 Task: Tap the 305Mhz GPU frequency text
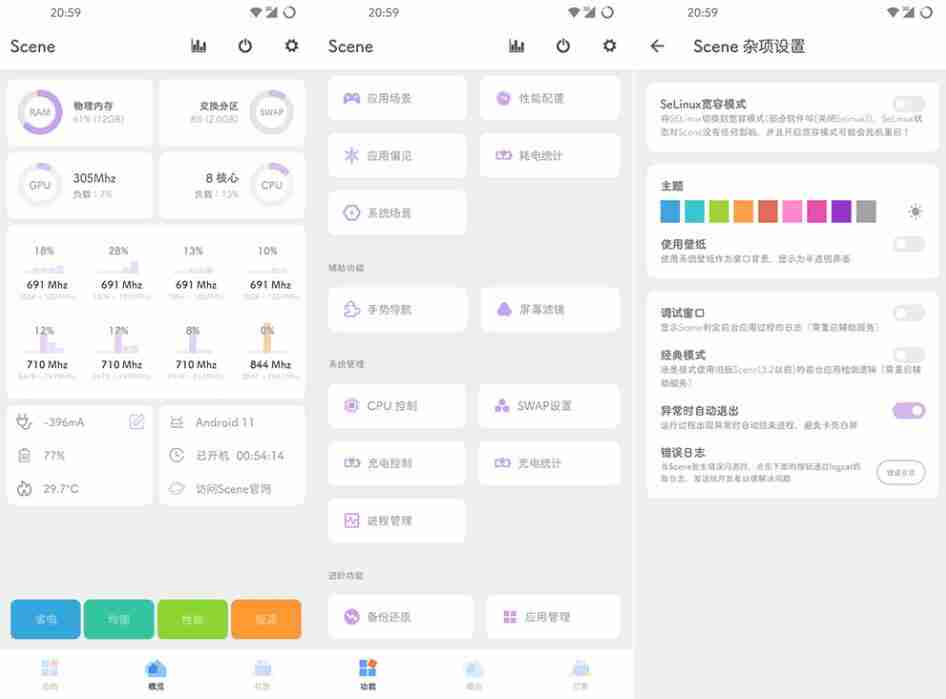94,178
